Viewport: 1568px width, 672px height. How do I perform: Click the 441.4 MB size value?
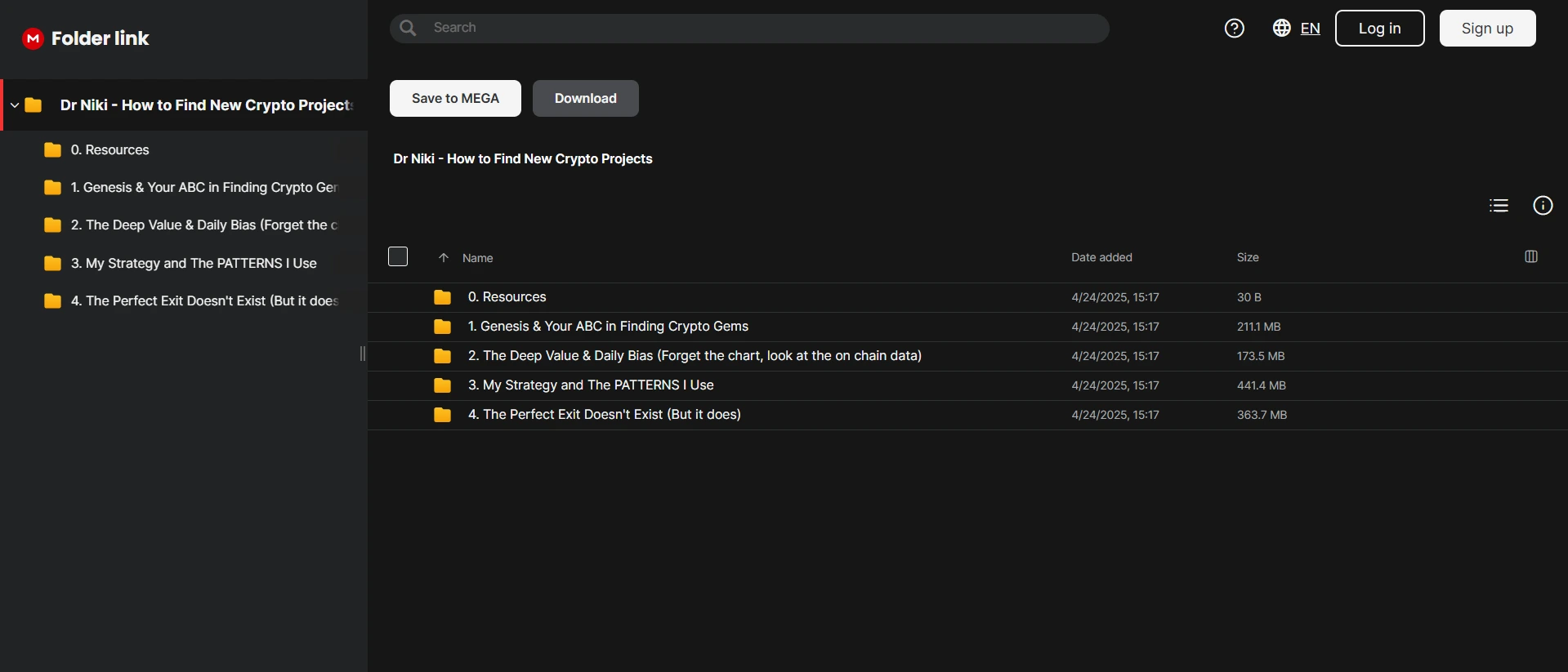pos(1261,385)
